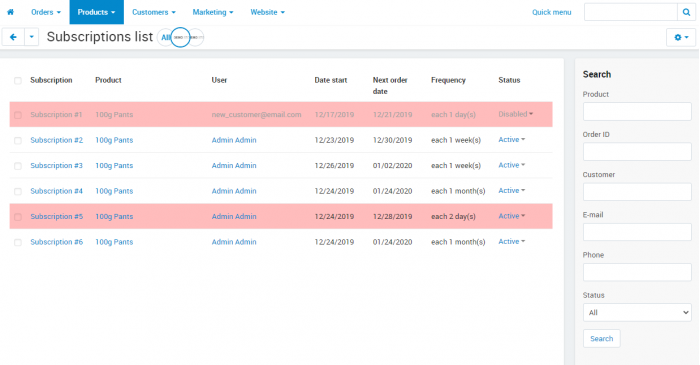The image size is (700, 365).
Task: Click the Phone search input field
Action: [637, 272]
